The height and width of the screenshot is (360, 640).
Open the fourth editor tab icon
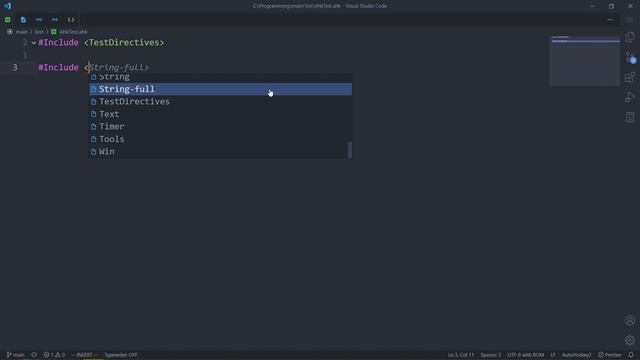tap(55, 20)
